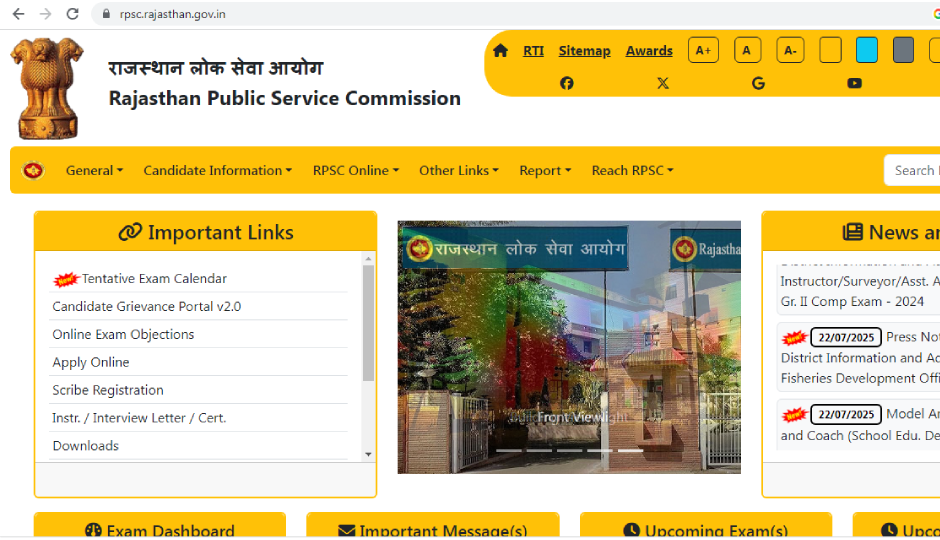Viewport: 940px width, 540px height.
Task: Click the Front View slideshow image
Action: coord(569,347)
